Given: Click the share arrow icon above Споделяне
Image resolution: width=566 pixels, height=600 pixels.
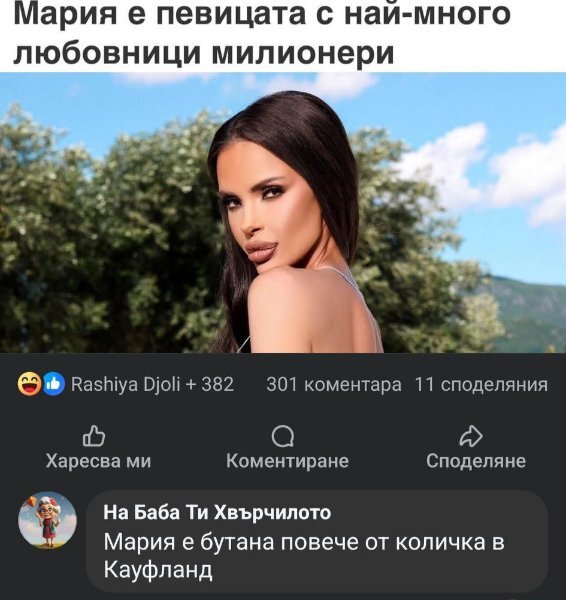Looking at the screenshot, I should point(471,436).
